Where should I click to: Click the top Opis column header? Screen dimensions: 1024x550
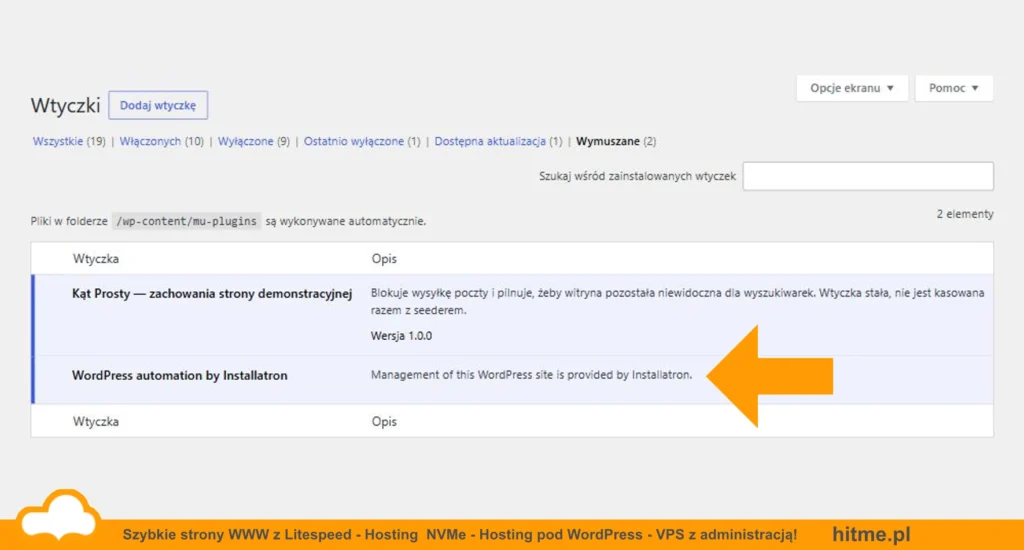tap(384, 259)
